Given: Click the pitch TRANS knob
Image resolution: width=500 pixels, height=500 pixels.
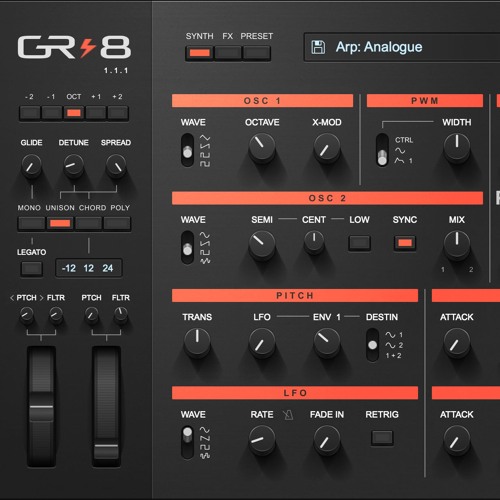Looking at the screenshot, I should (x=197, y=342).
